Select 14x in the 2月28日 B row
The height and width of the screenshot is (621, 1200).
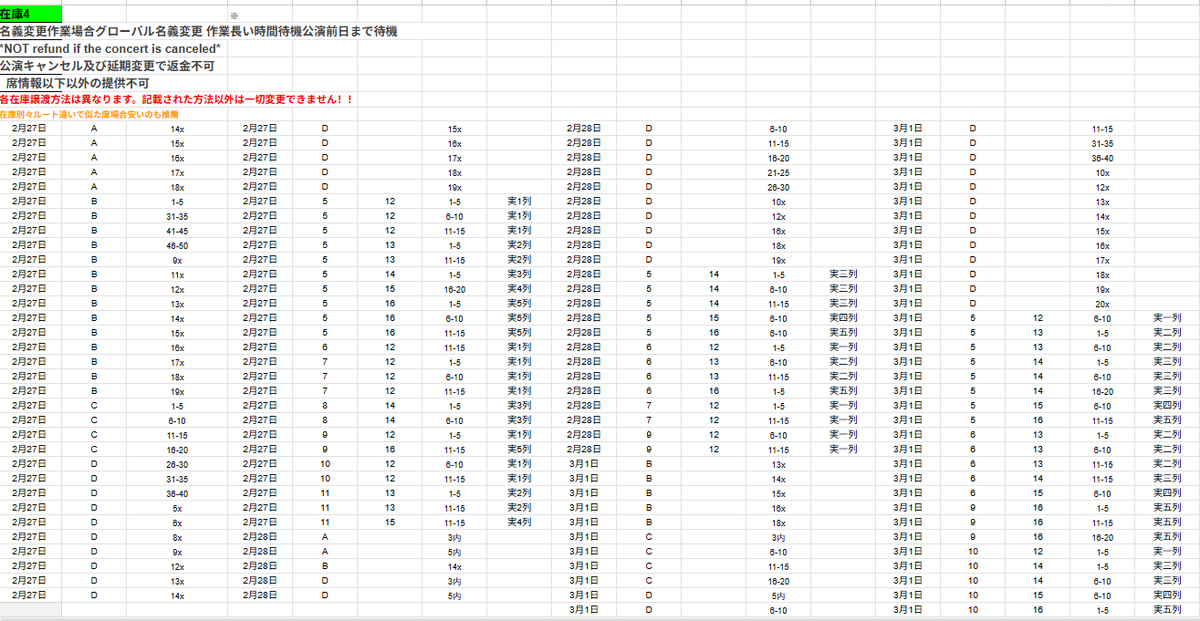tap(454, 565)
